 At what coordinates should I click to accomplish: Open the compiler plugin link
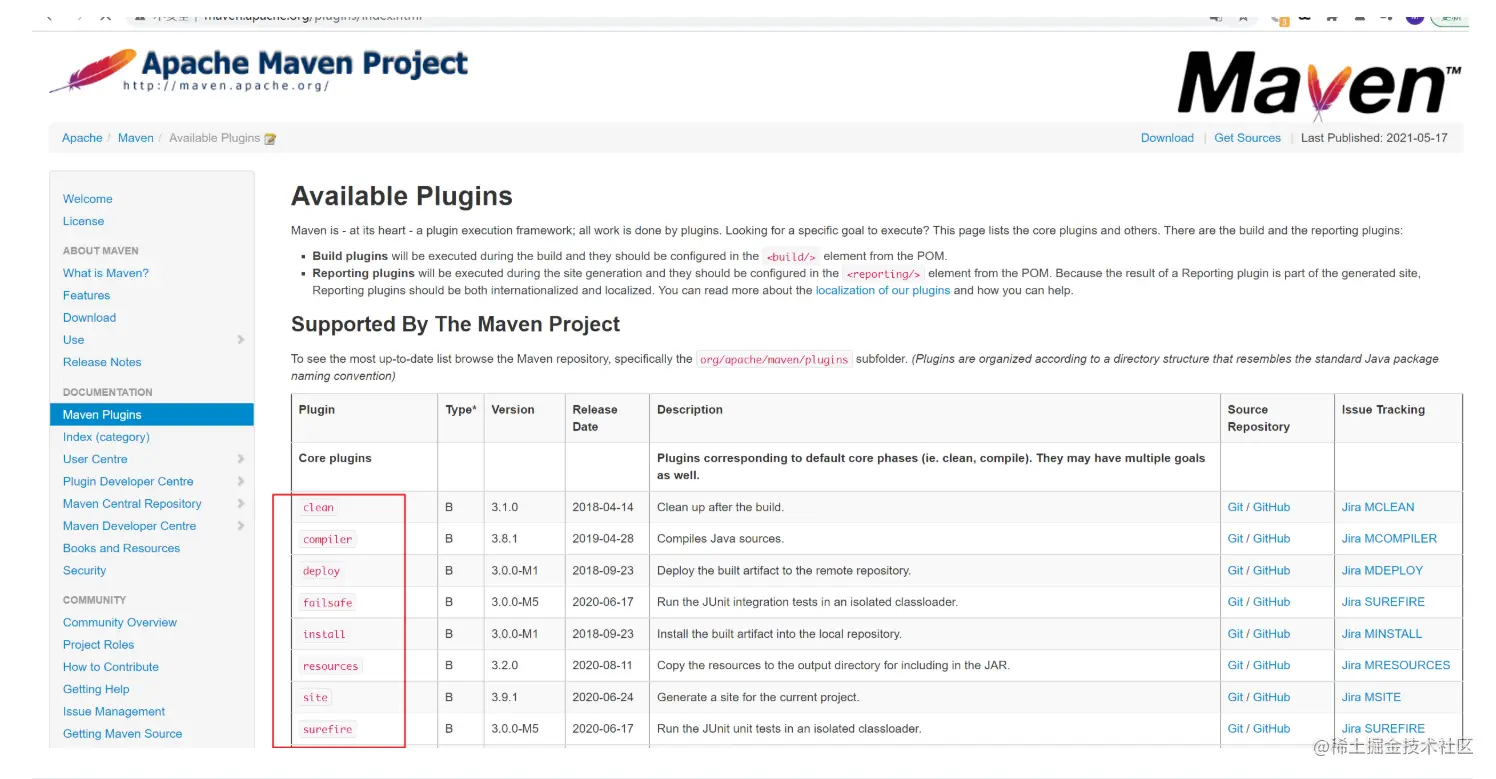[328, 539]
